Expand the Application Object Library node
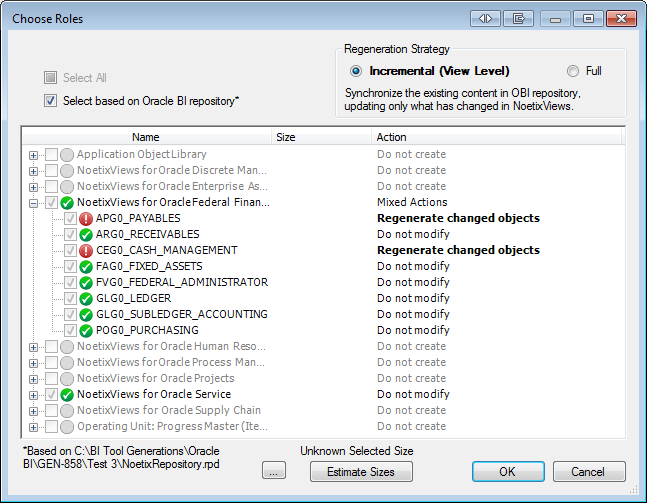This screenshot has width=647, height=503. 33,155
